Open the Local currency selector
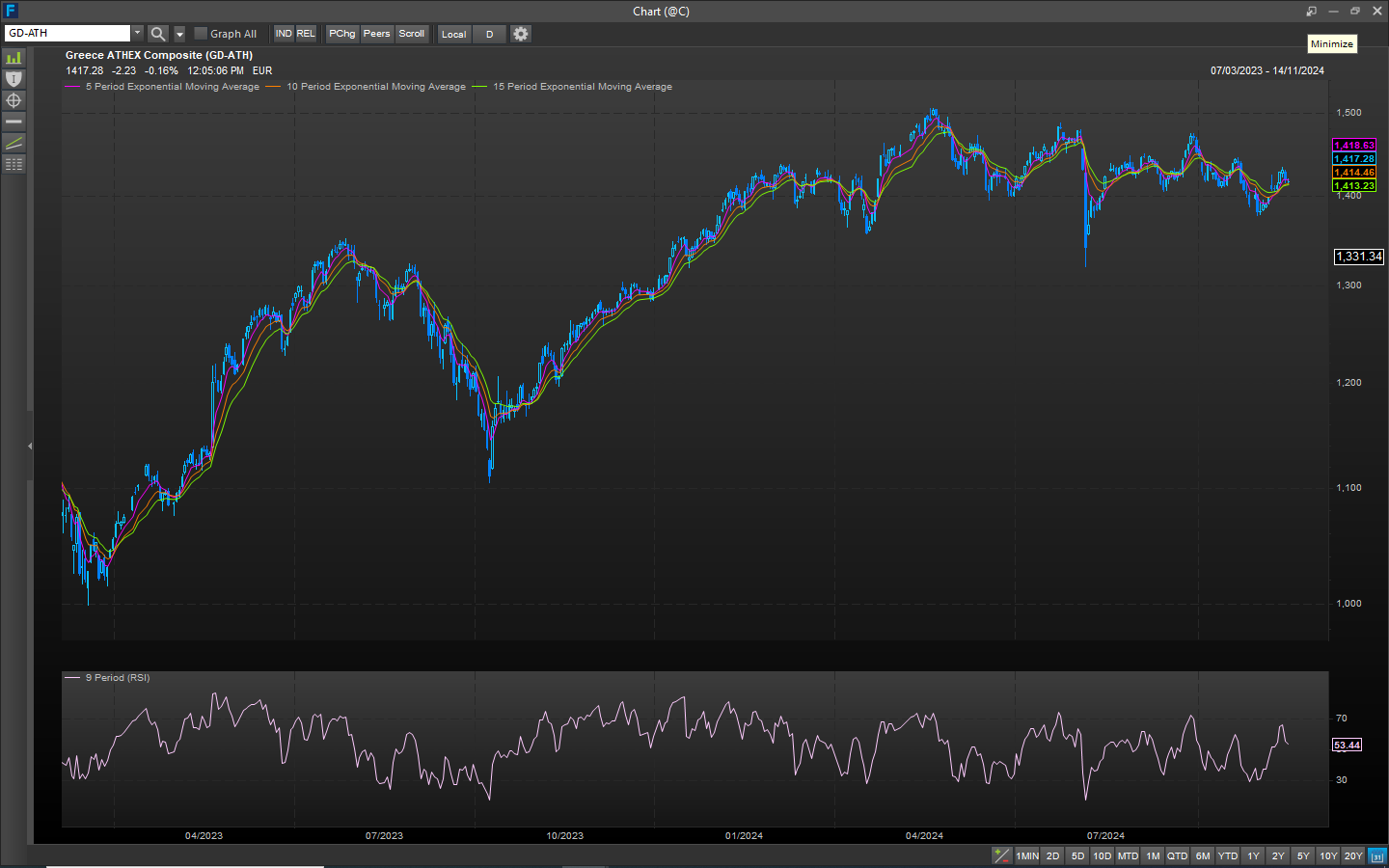This screenshot has height=868, width=1389. coord(454,34)
